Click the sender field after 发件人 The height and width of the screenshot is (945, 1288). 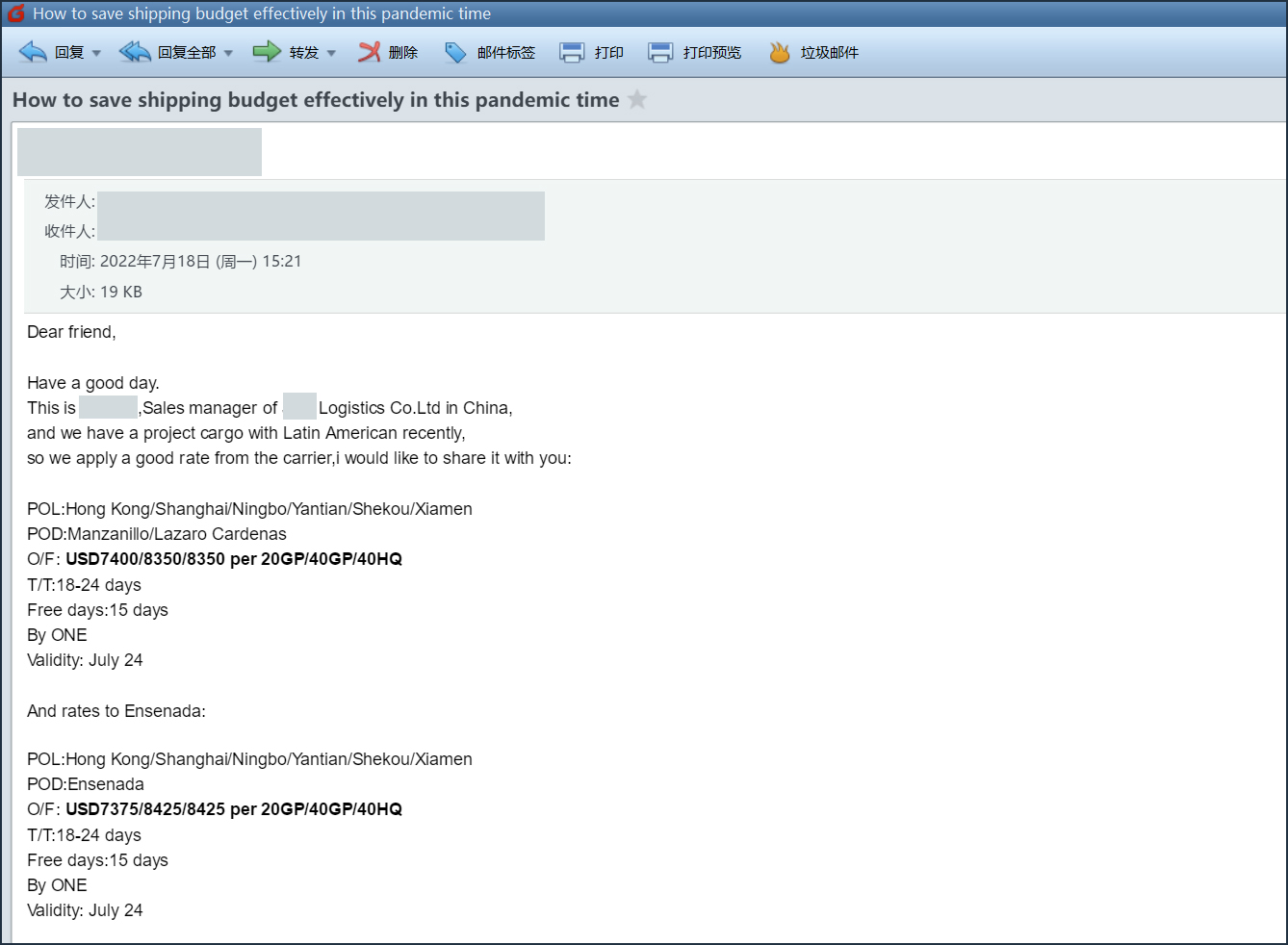[321, 202]
